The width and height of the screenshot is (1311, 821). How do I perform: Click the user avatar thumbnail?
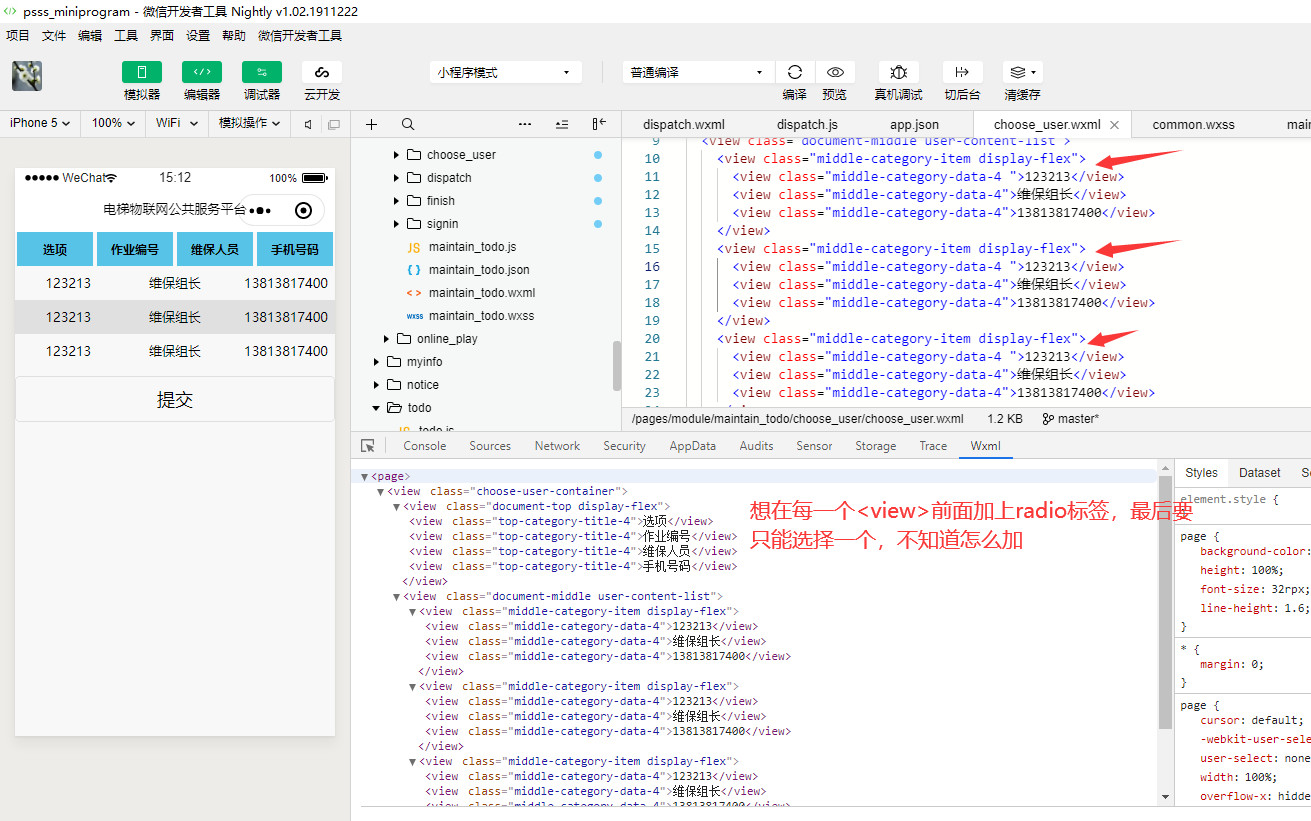coord(27,76)
